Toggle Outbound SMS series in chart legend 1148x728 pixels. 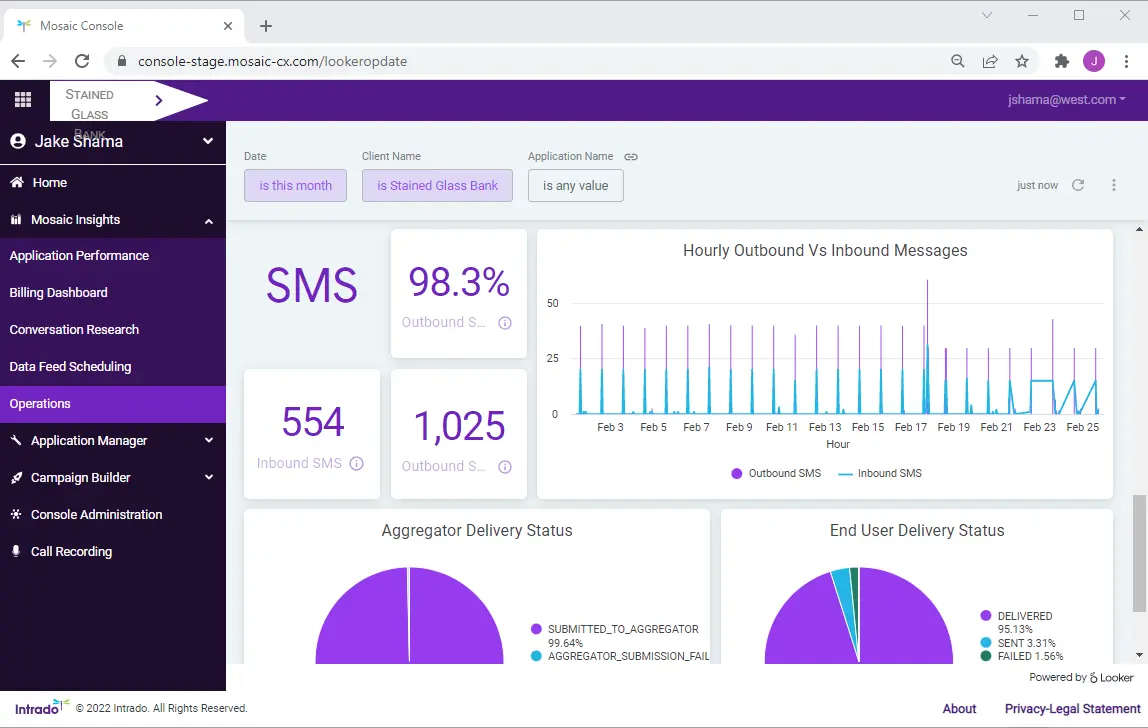click(776, 473)
